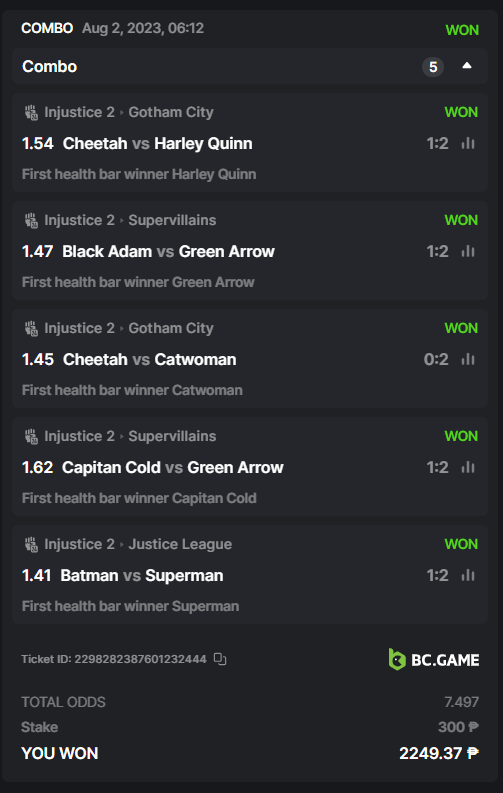503x793 pixels.
Task: Click the Combo header row title
Action: (x=50, y=66)
